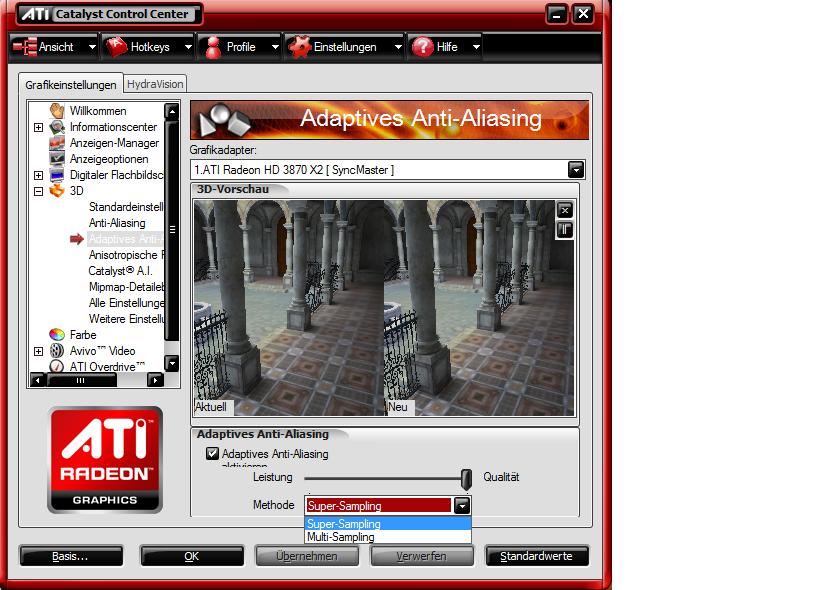Click the Digitaler Flachbildschirm monitor icon

point(57,175)
